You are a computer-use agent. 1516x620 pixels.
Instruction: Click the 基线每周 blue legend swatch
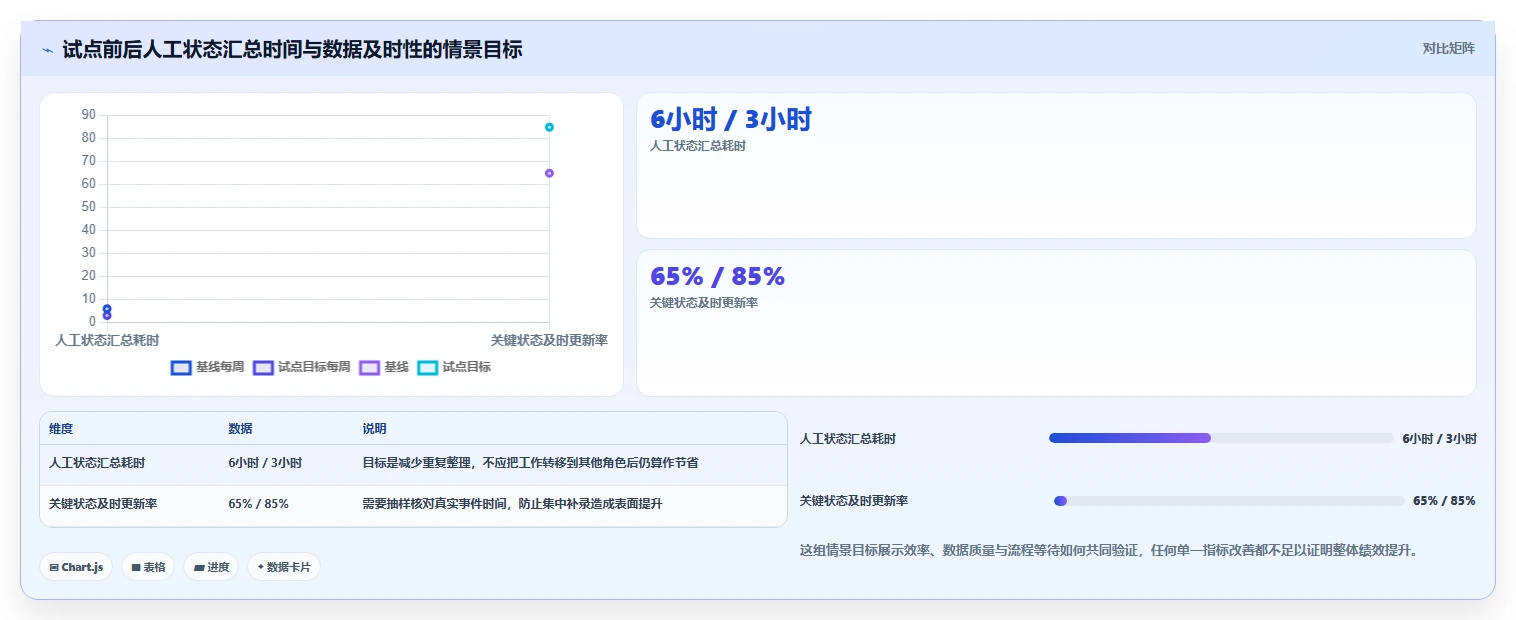point(181,367)
